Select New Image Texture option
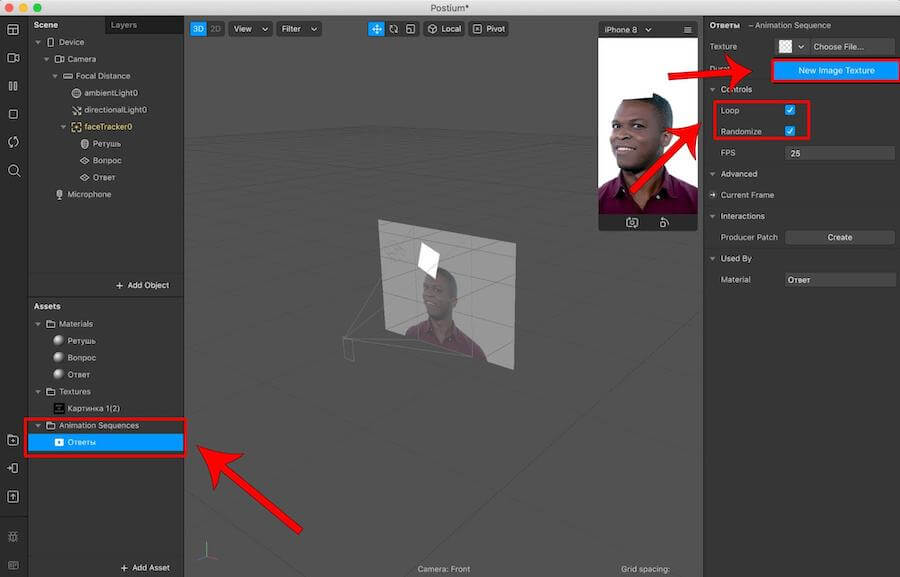 [x=835, y=70]
